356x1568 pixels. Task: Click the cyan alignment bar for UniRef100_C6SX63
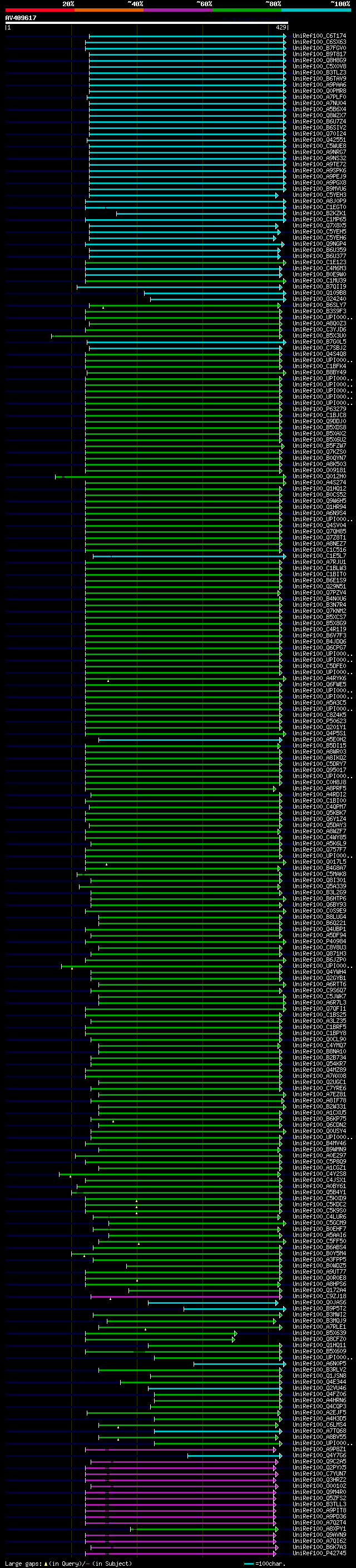point(186,42)
